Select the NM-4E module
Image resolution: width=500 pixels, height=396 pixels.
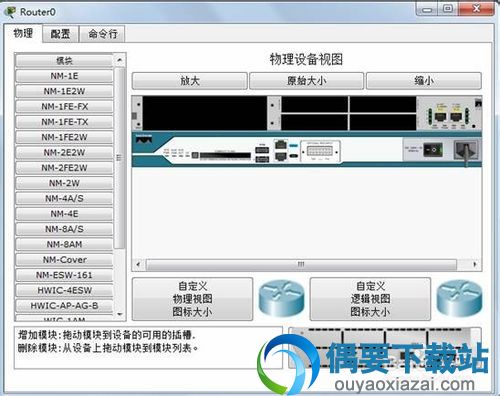click(x=64, y=214)
